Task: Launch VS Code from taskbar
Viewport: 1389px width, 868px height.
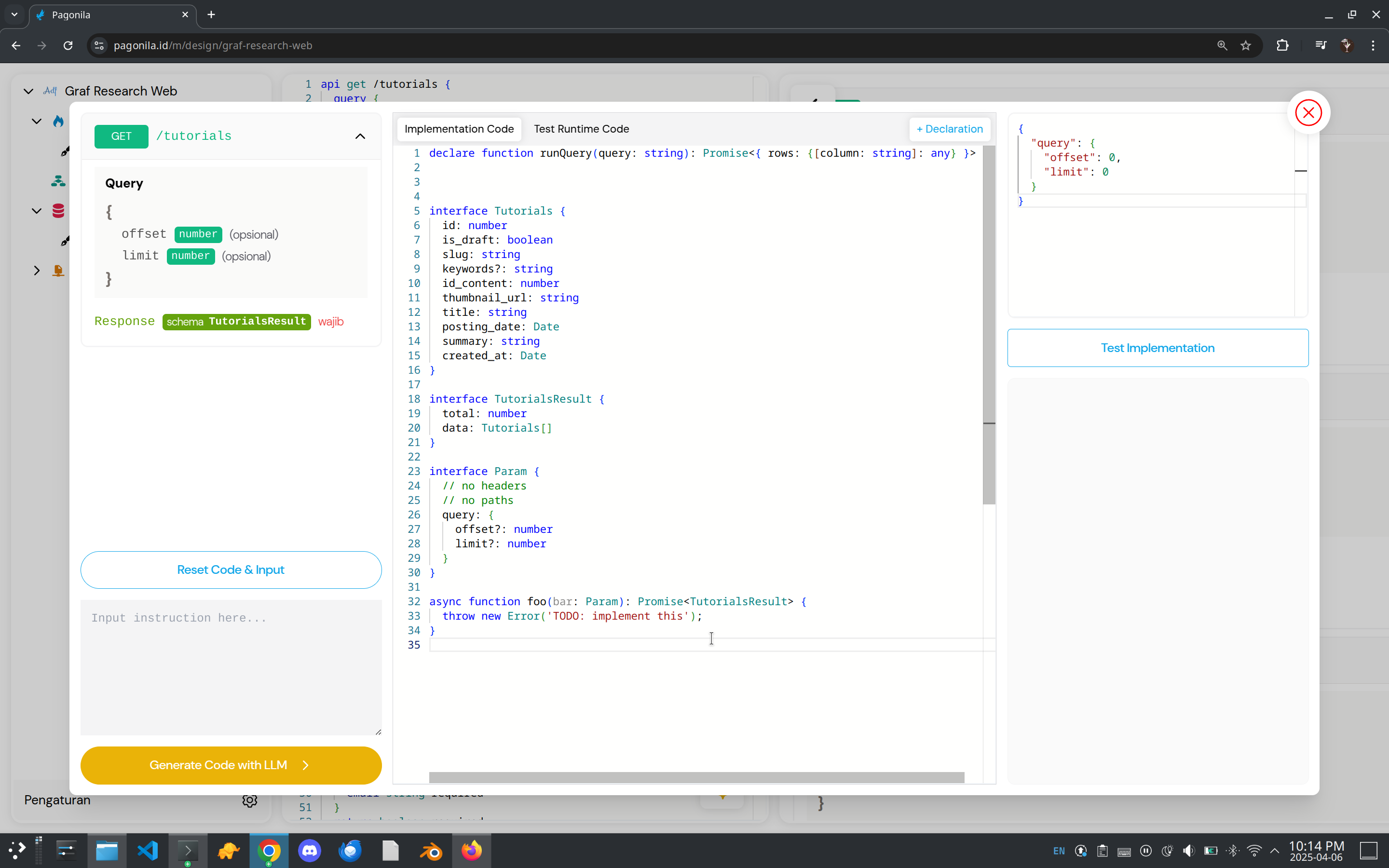Action: point(148,850)
